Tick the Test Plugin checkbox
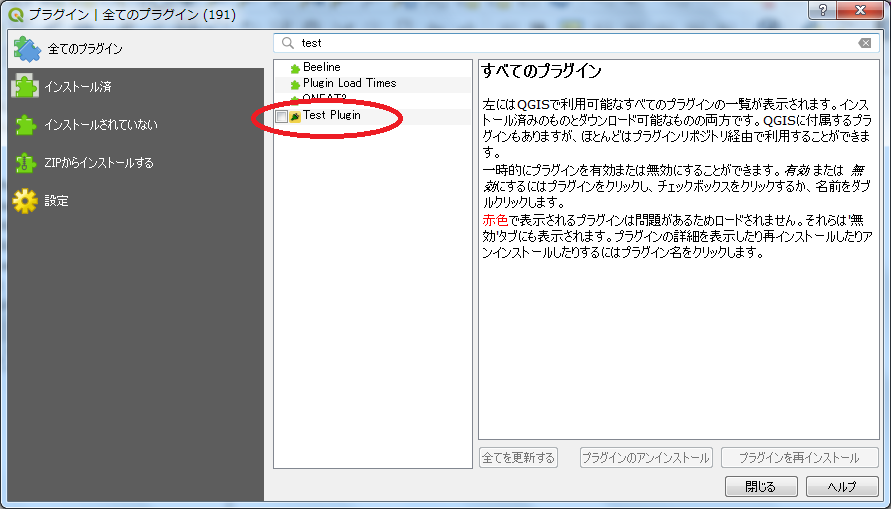The height and width of the screenshot is (509, 891). [x=281, y=116]
